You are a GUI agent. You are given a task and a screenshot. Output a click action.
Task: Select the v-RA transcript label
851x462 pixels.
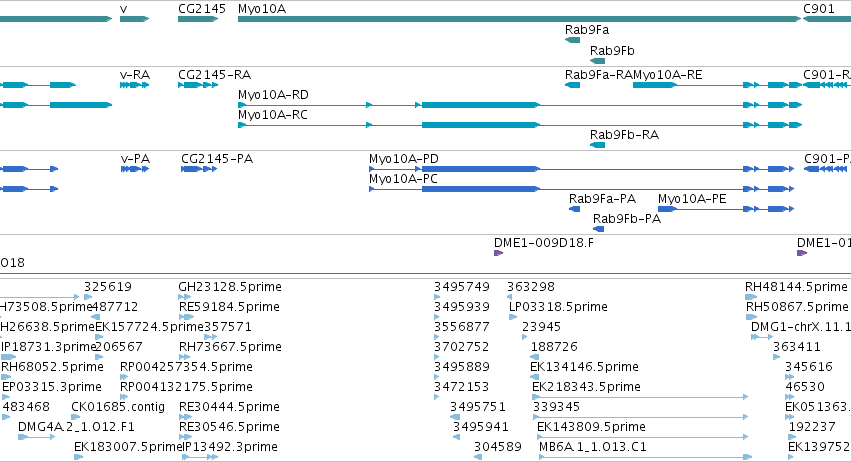(x=135, y=75)
